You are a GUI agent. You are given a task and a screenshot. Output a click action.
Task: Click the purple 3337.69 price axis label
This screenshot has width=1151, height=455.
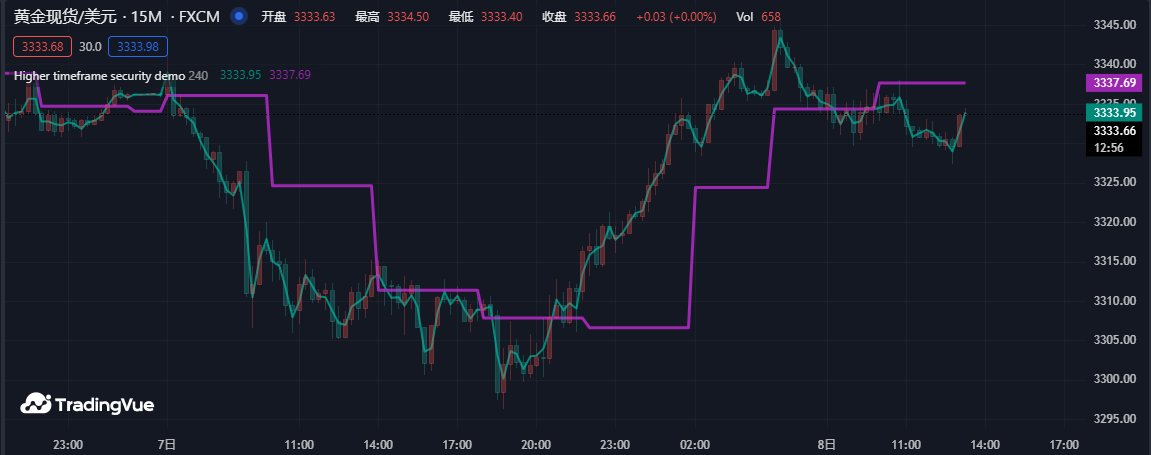point(1114,83)
